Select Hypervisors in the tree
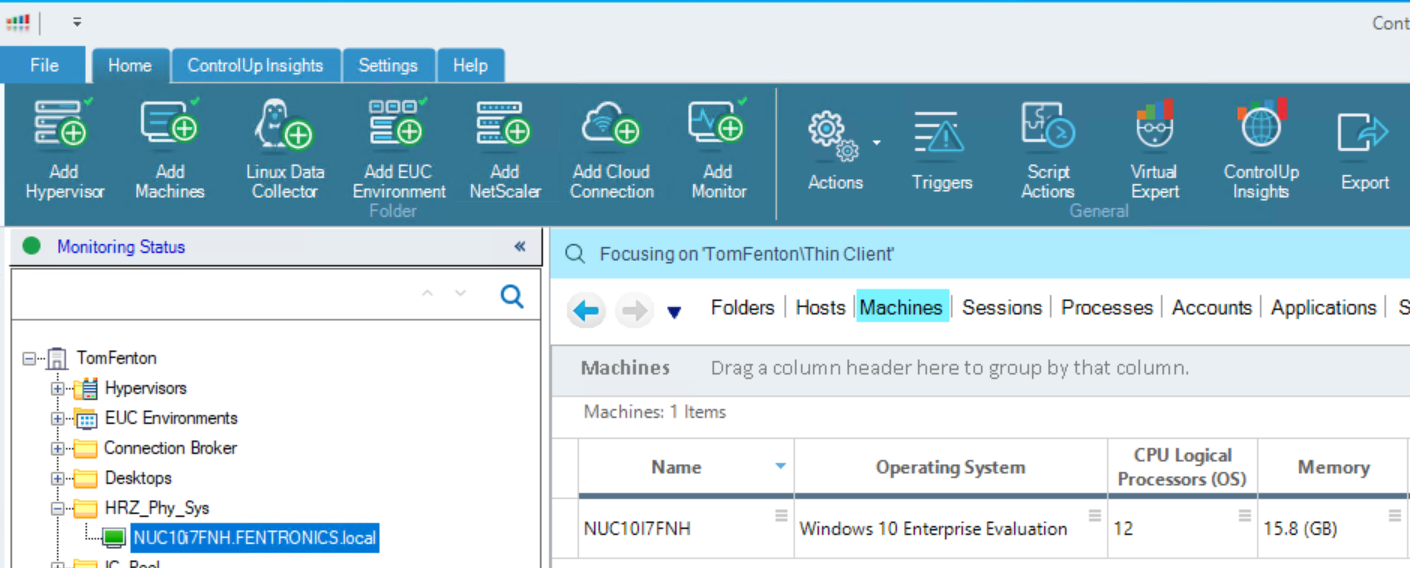 [146, 388]
